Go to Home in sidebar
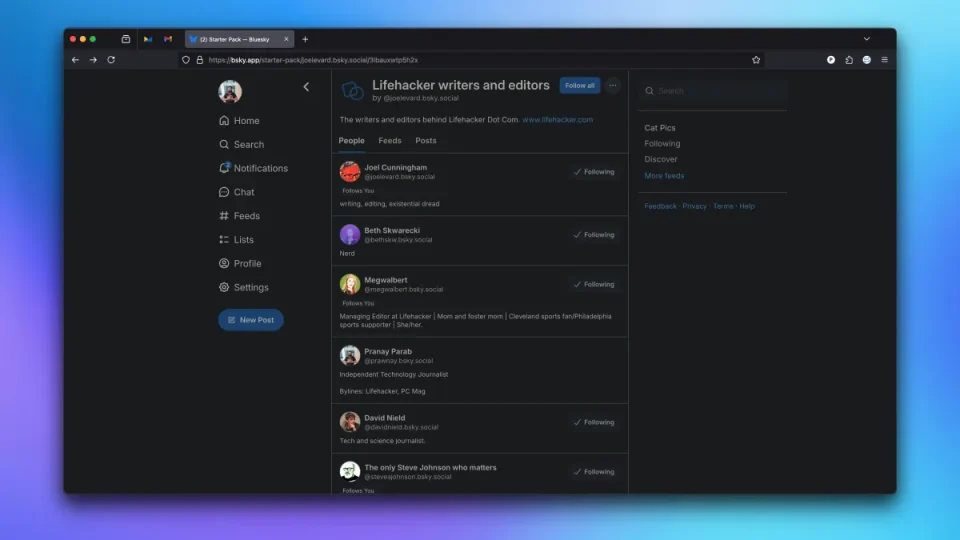 click(x=239, y=121)
